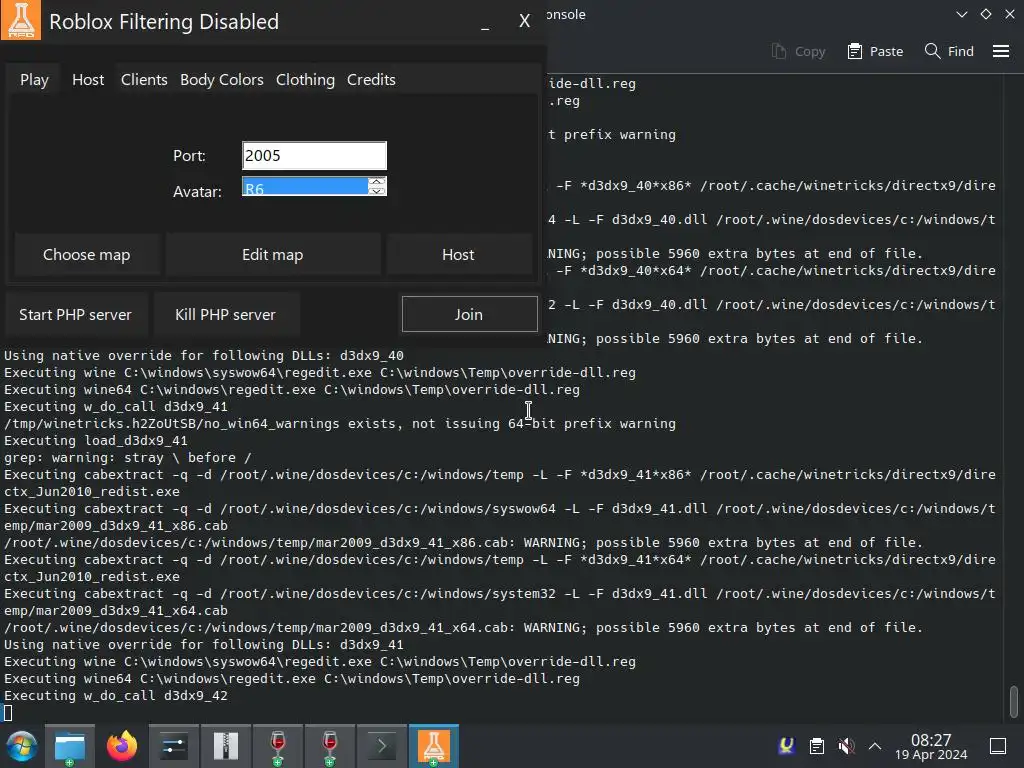
Task: Click the Join button
Action: (470, 314)
